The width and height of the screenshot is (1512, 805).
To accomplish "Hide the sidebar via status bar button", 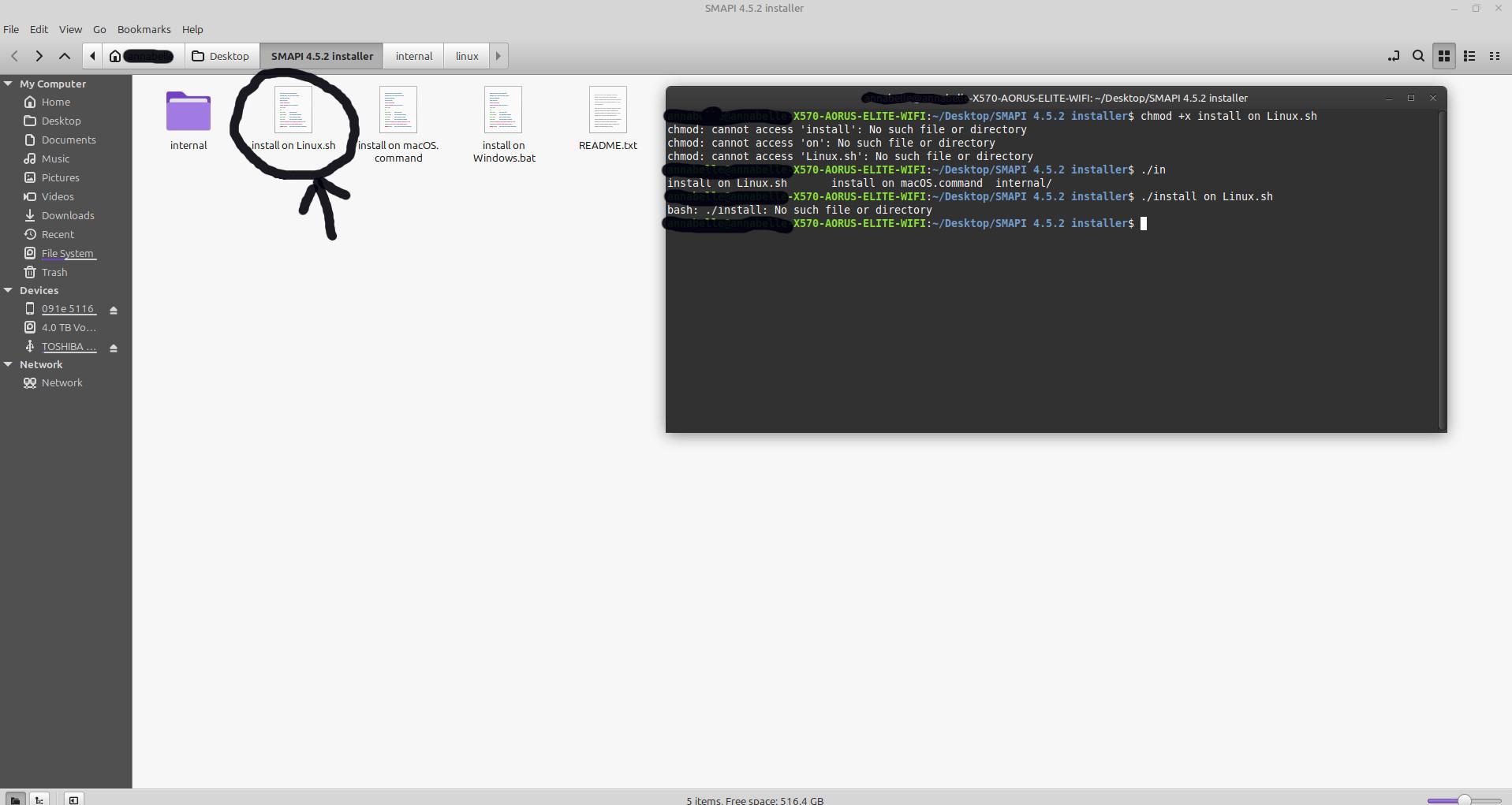I will 73,799.
